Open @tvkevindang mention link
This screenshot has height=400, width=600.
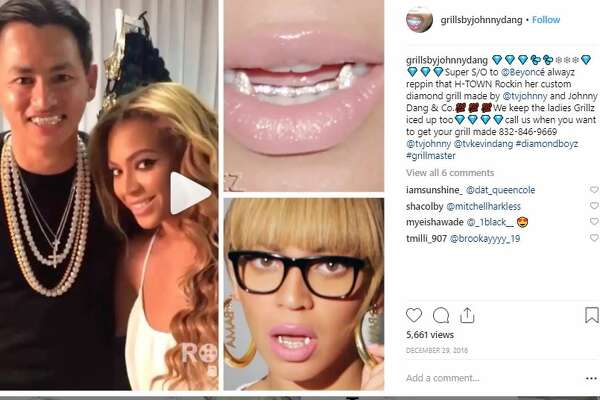483,144
